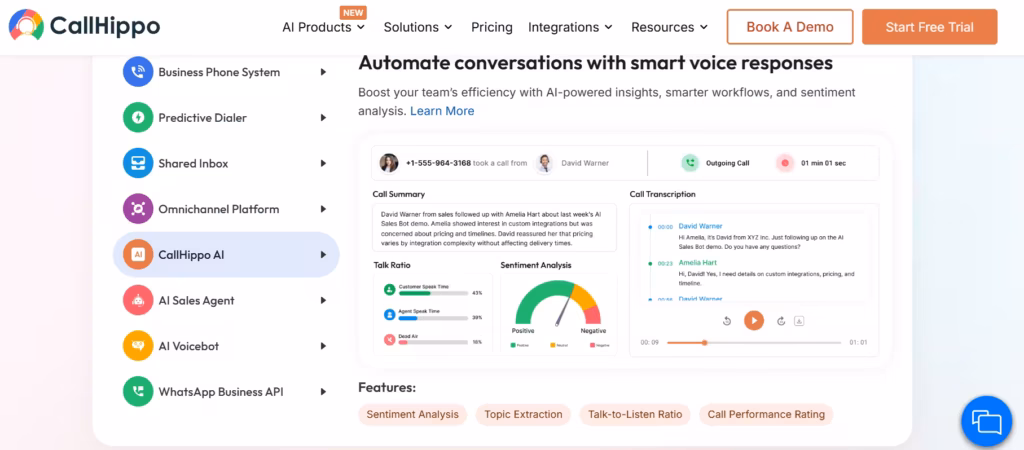Rewind the call recording
1024x450 pixels.
click(x=726, y=321)
